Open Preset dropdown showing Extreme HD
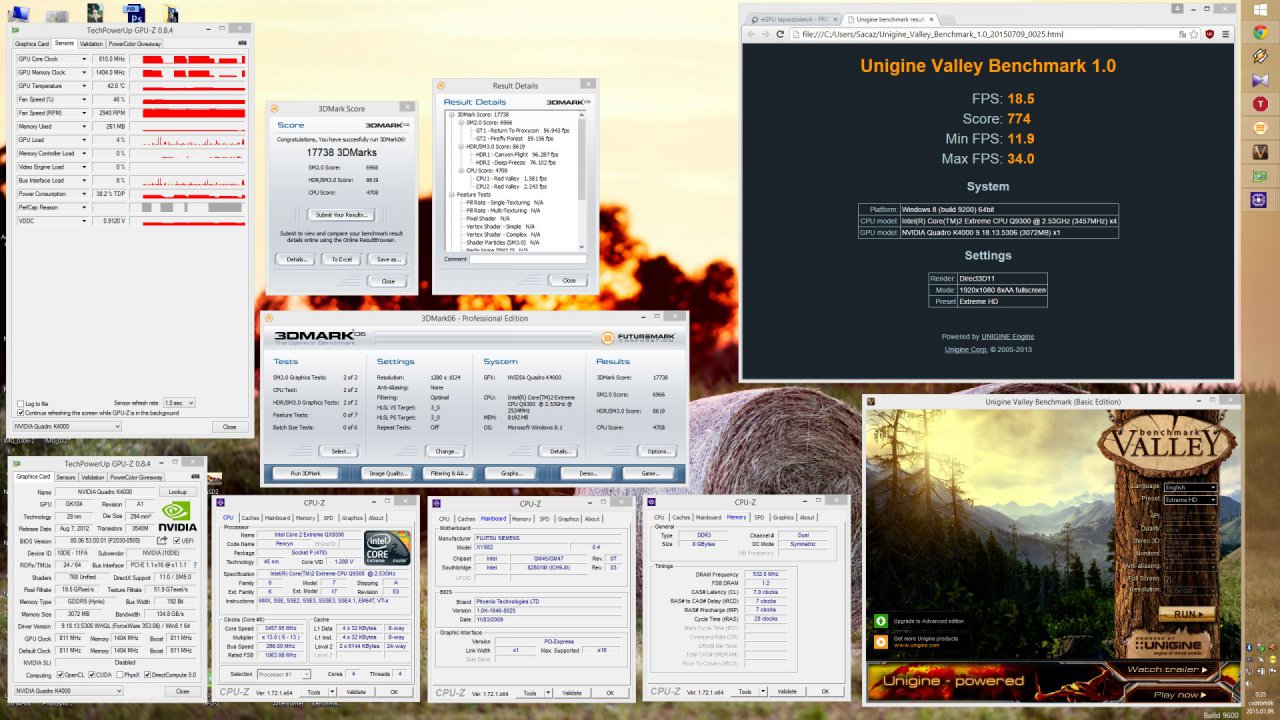The width and height of the screenshot is (1280, 720). [x=1190, y=498]
